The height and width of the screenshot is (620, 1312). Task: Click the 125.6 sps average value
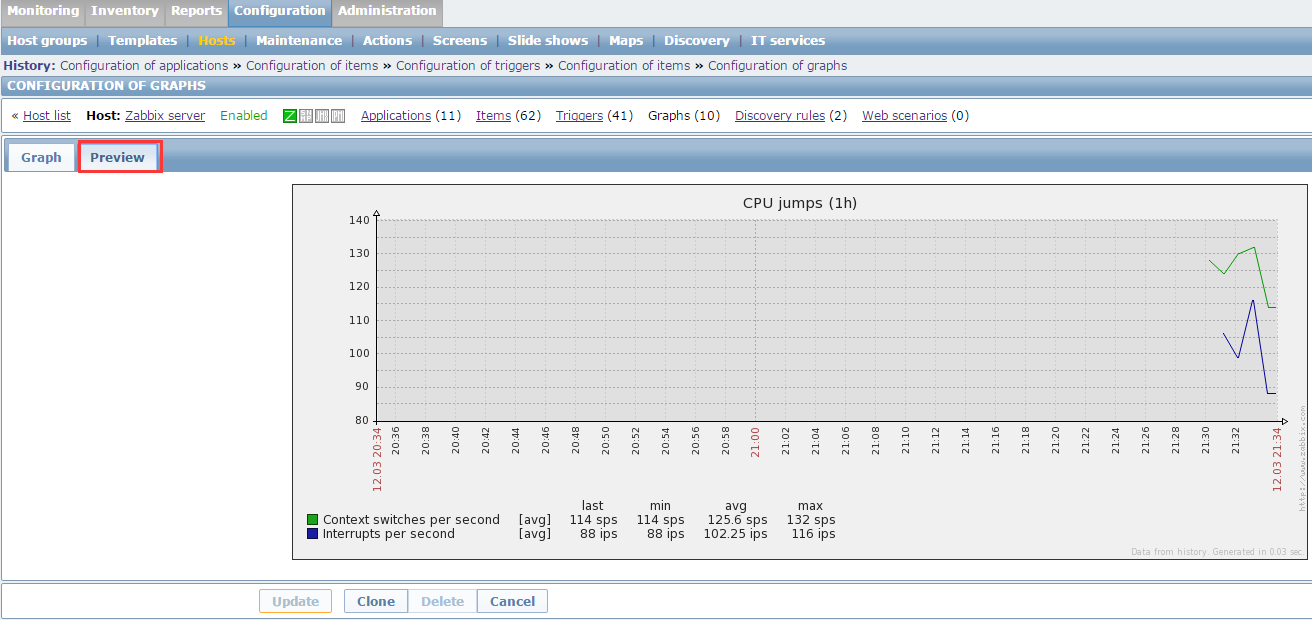coord(736,520)
